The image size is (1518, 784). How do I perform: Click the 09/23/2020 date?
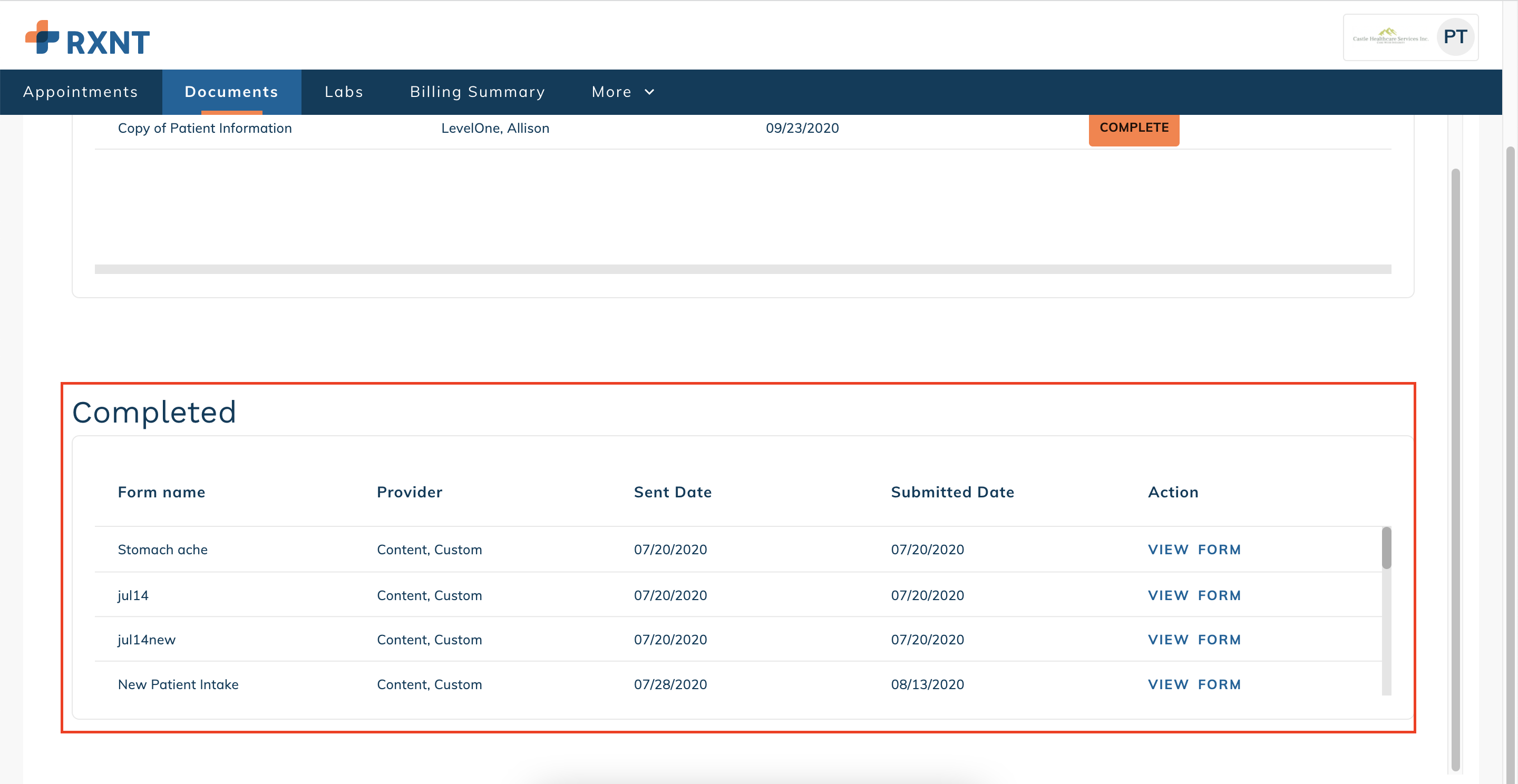(802, 129)
